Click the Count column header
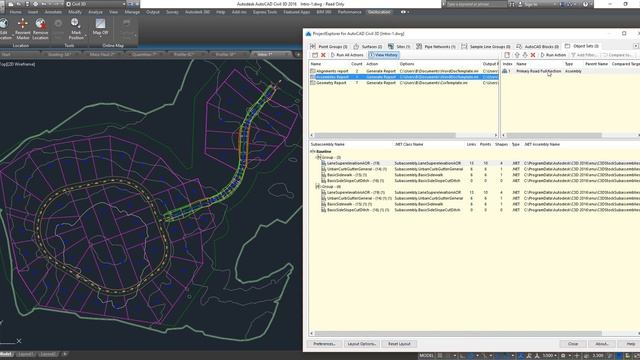 [356, 64]
